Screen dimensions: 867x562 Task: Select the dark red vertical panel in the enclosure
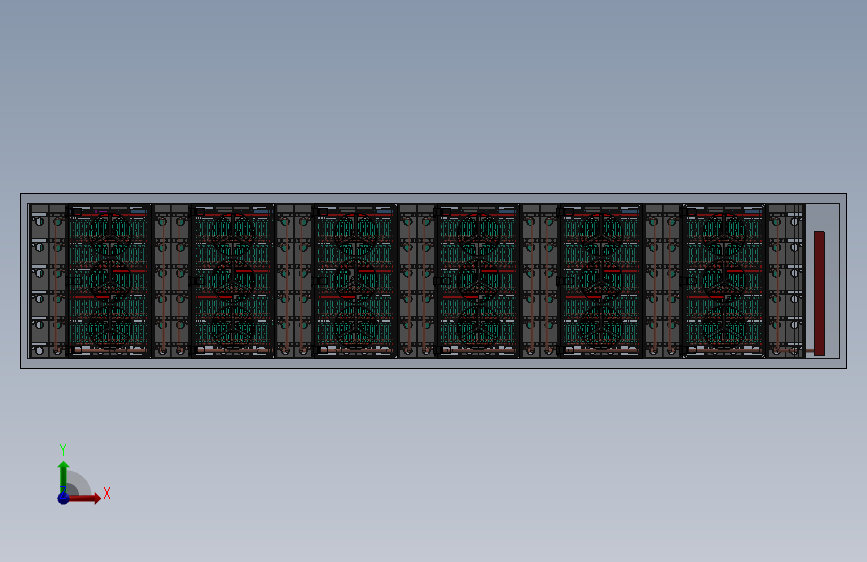point(819,293)
